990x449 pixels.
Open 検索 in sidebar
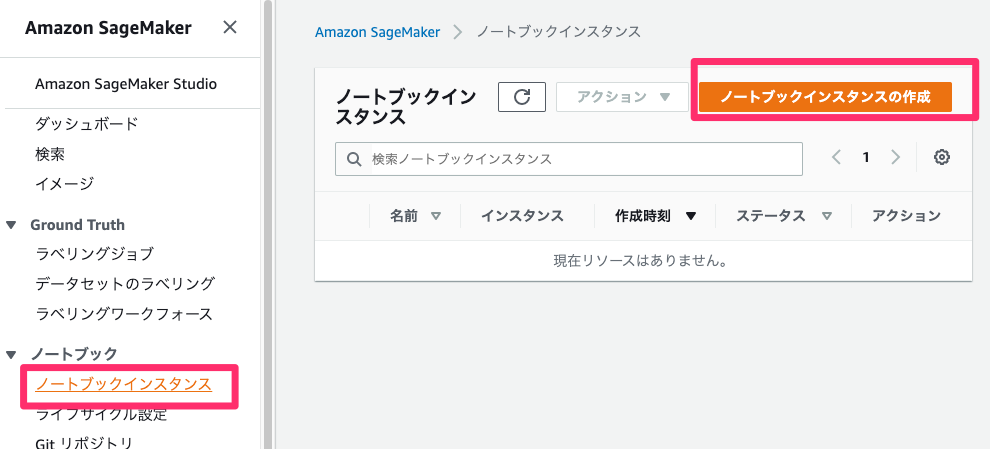point(51,153)
